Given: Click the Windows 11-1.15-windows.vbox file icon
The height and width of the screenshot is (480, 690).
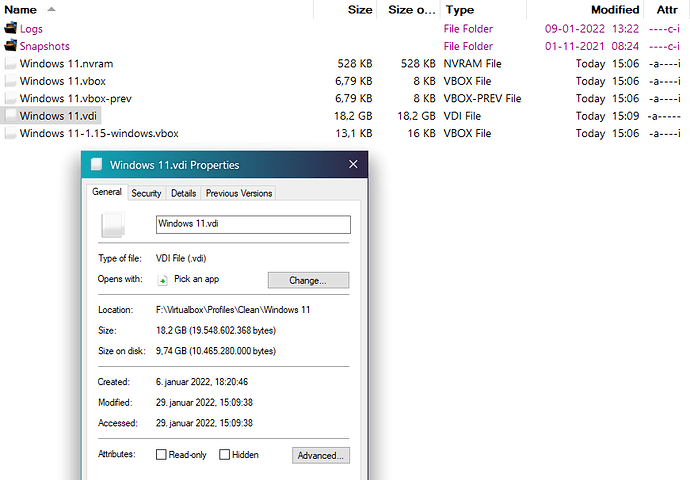Looking at the screenshot, I should coord(11,133).
